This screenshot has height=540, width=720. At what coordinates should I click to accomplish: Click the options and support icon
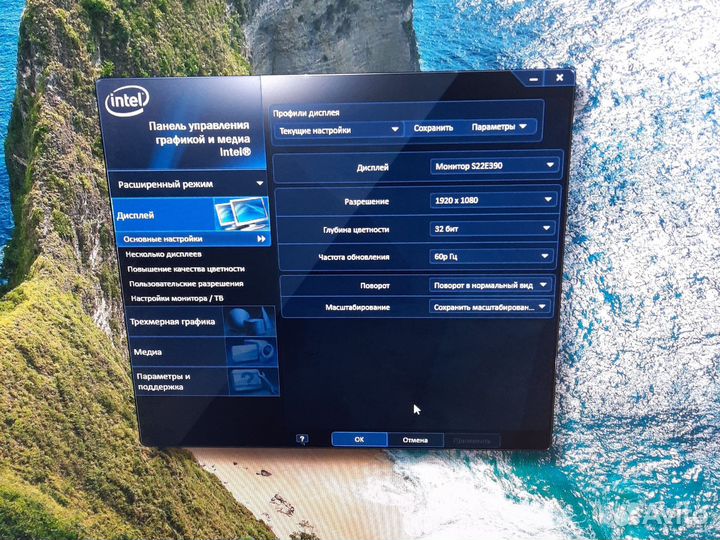254,381
